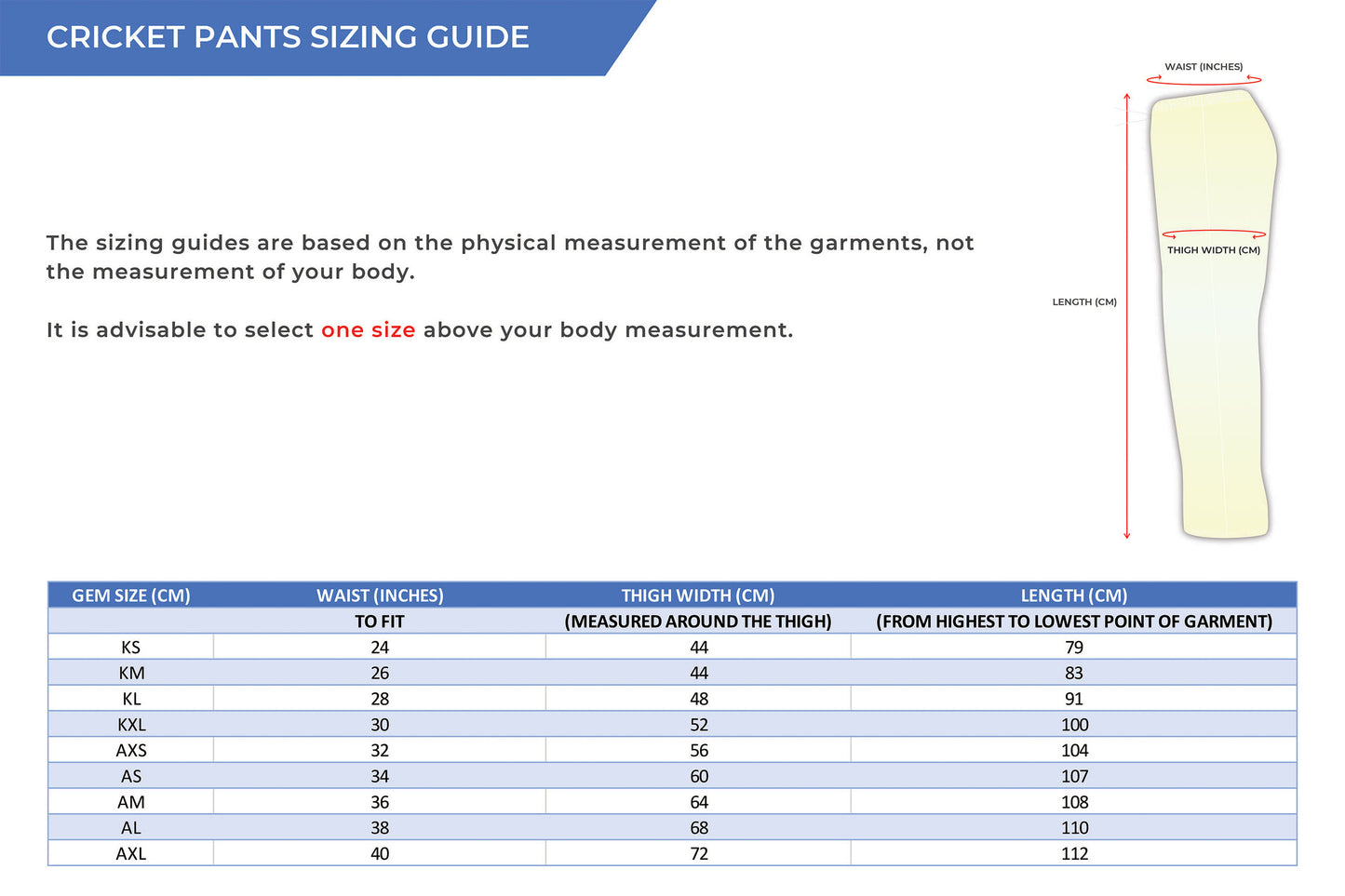
Task: Click the AM waist value 36
Action: click(380, 802)
